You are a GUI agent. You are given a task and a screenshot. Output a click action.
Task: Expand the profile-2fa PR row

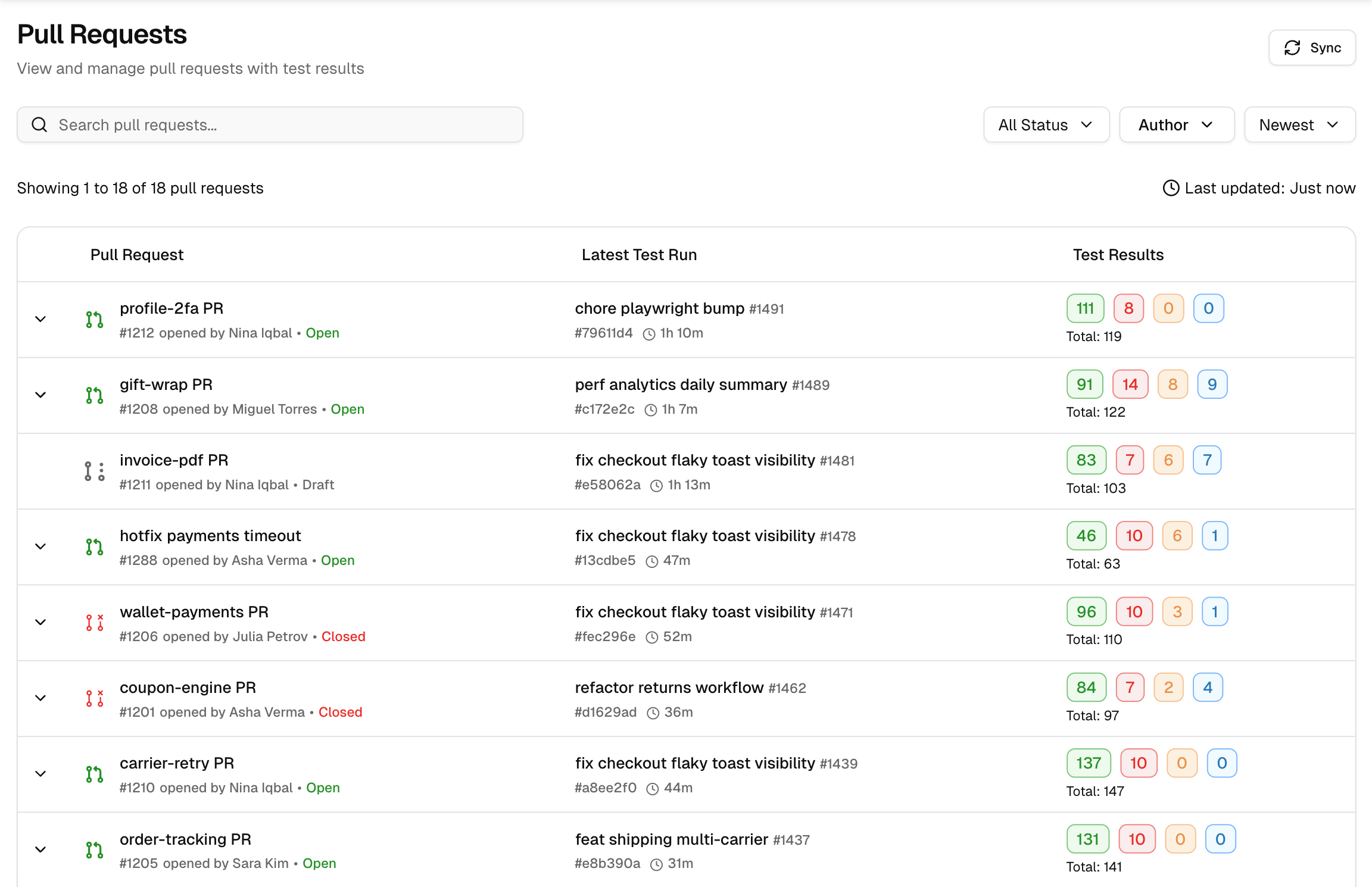pyautogui.click(x=40, y=319)
